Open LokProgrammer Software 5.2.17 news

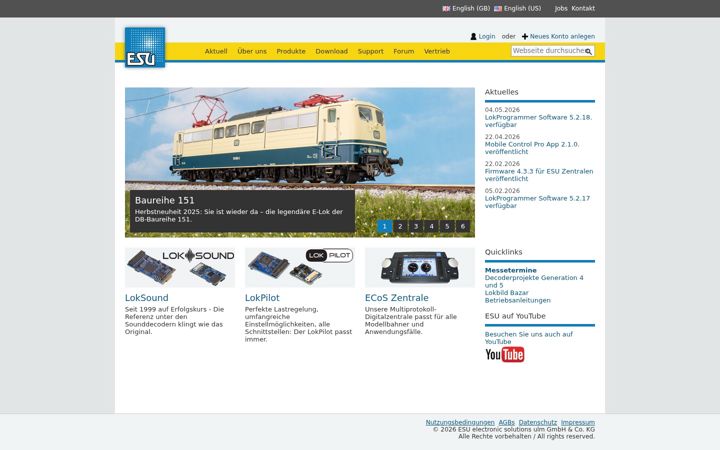coord(537,202)
